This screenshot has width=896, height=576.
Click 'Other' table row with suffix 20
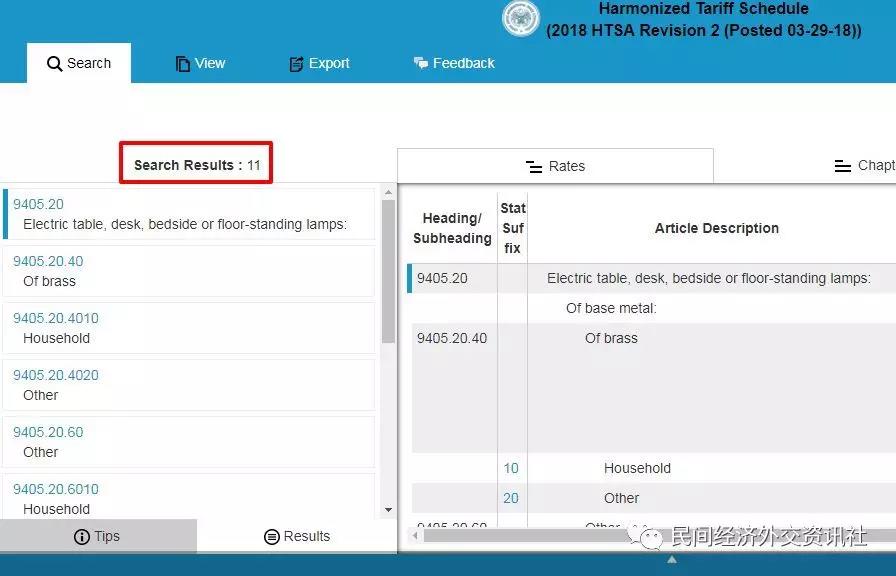(x=622, y=498)
